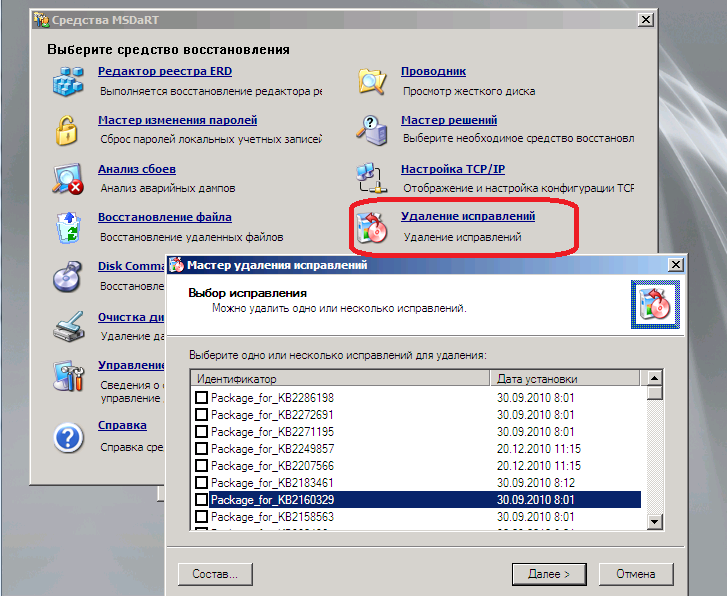
Task: Check the Package_for_KB2158563 checkbox
Action: 201,517
